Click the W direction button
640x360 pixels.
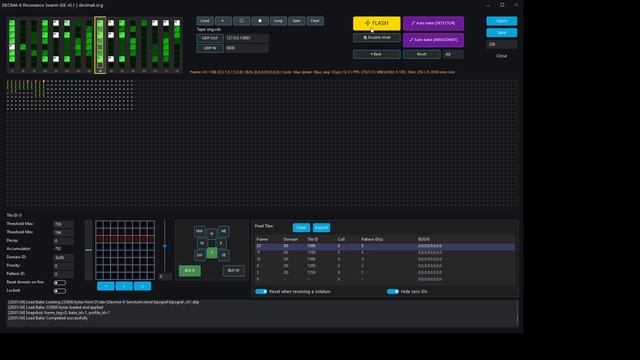coord(202,243)
